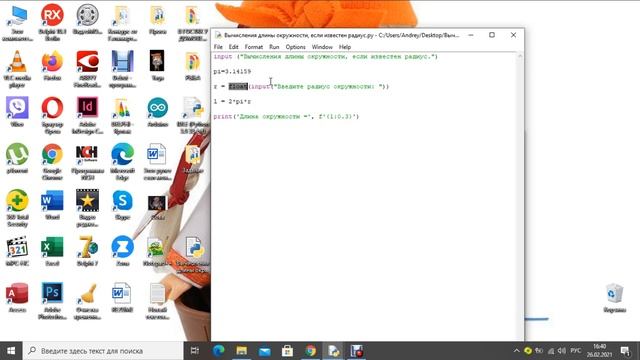Open File Explorer from the taskbar
The height and width of the screenshot is (360, 640).
[x=242, y=351]
